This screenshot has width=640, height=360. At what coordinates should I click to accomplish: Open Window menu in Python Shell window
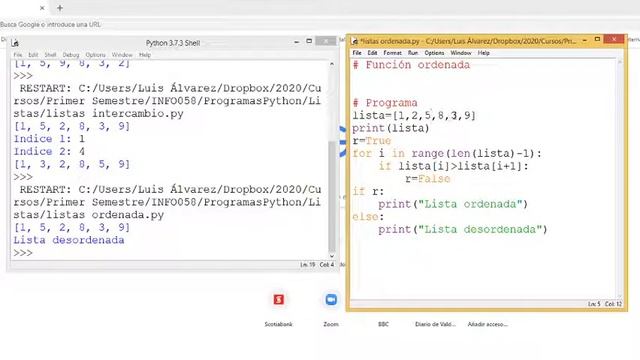(x=122, y=55)
